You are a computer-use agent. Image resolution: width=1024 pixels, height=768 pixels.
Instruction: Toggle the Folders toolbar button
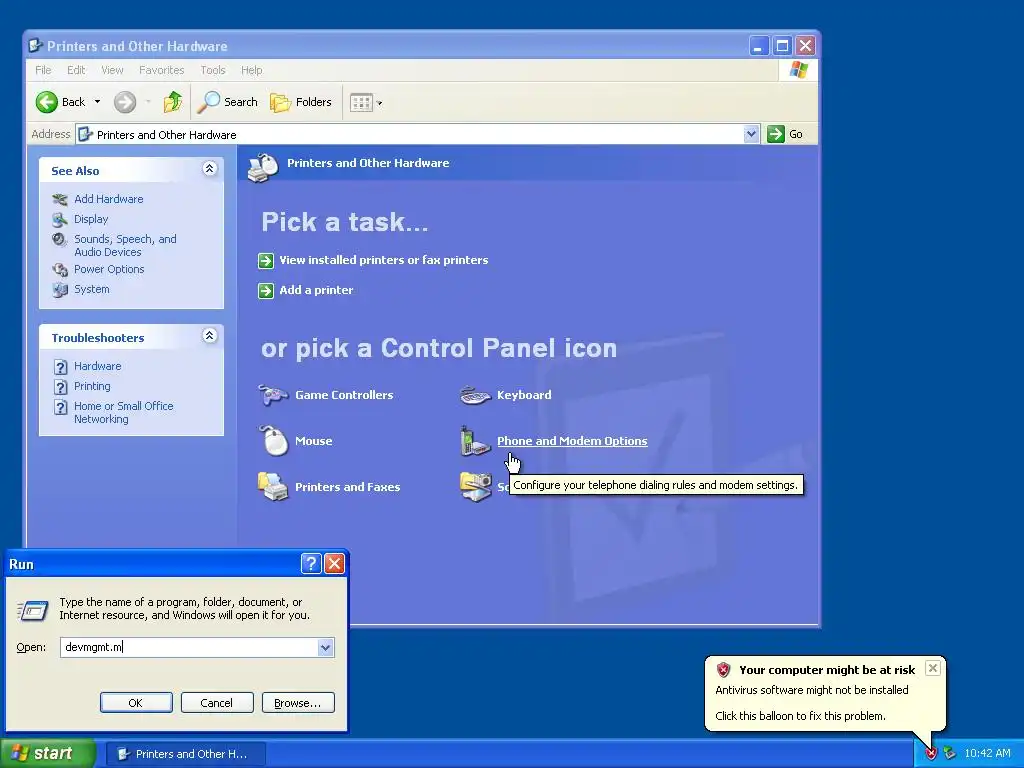[x=301, y=102]
